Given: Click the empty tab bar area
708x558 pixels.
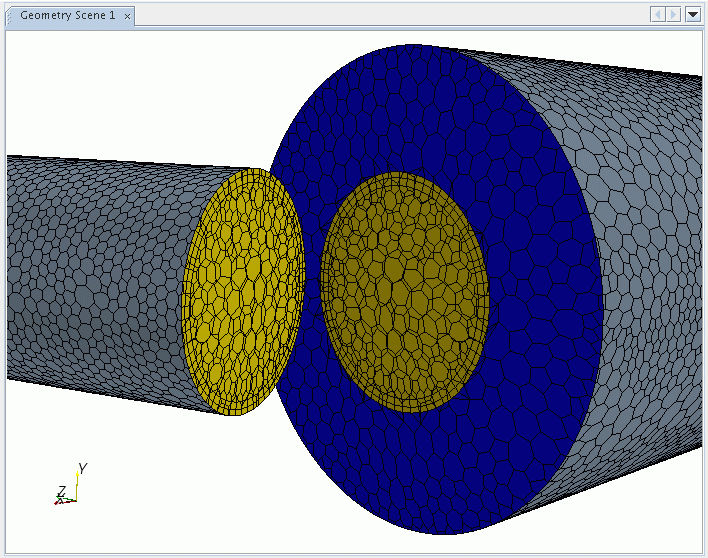Looking at the screenshot, I should pyautogui.click(x=400, y=15).
